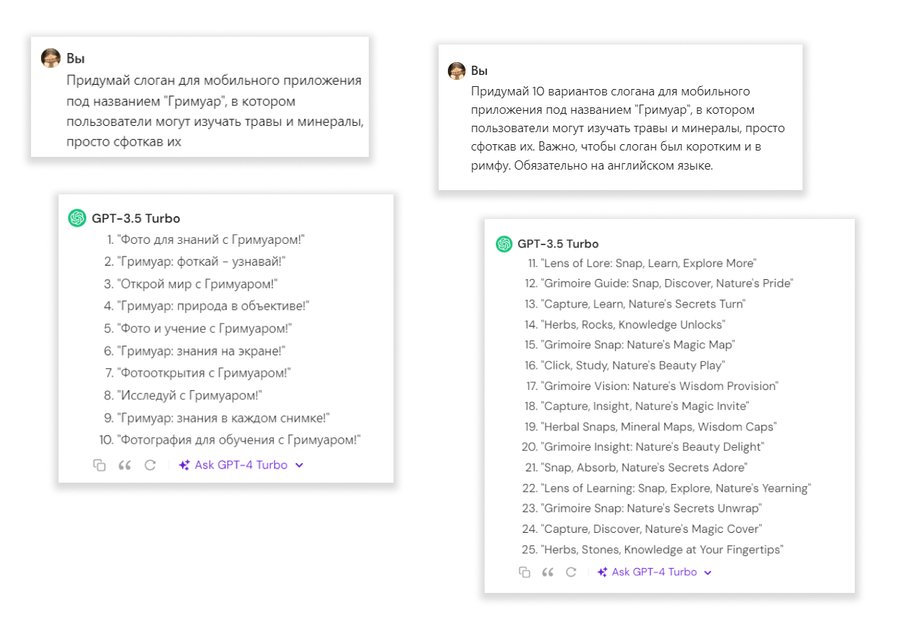Viewport: 900px width, 636px height.
Task: Copy the English slogans response
Action: 524,572
